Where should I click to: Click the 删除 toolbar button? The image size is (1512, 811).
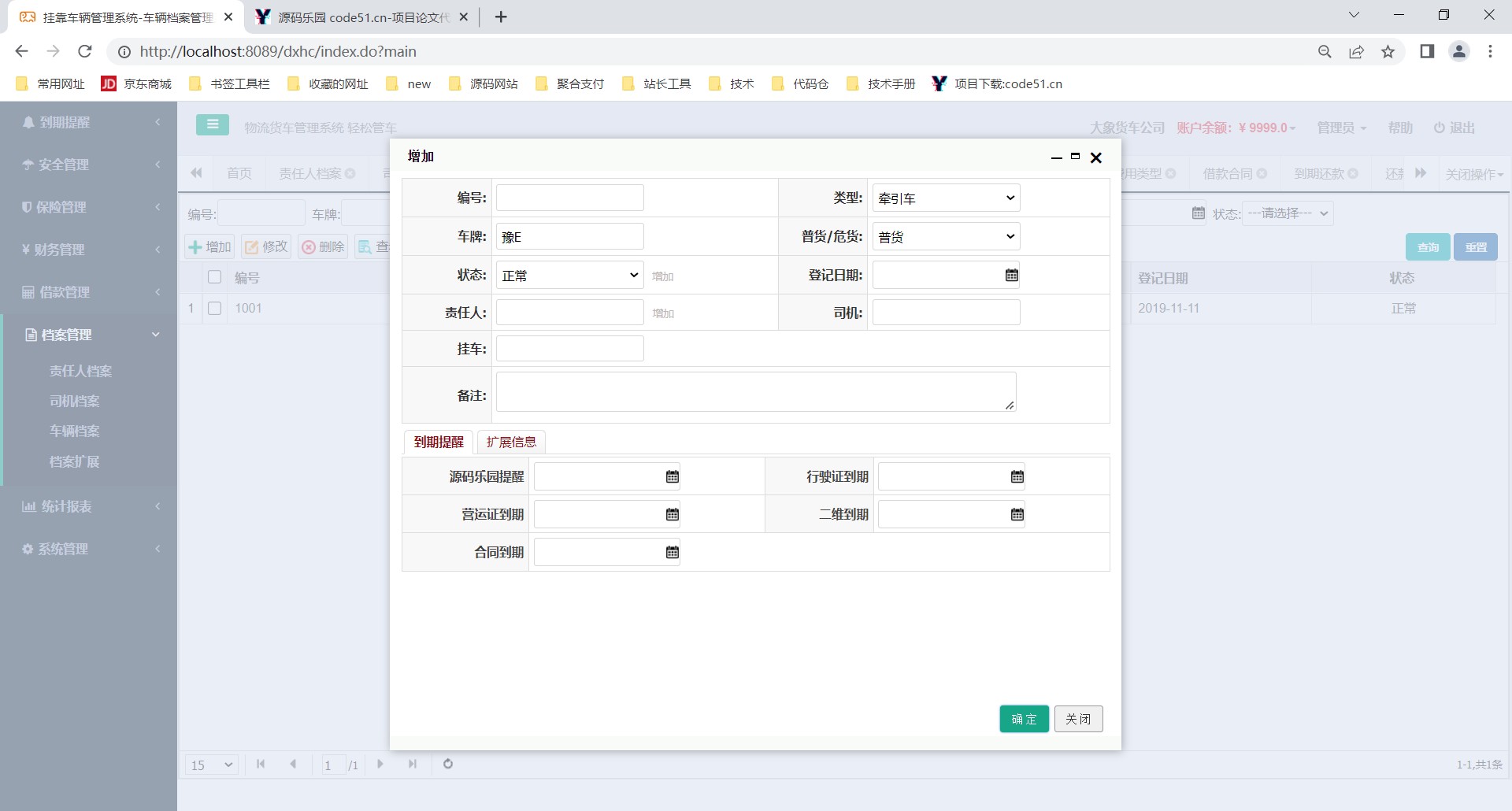pos(323,246)
